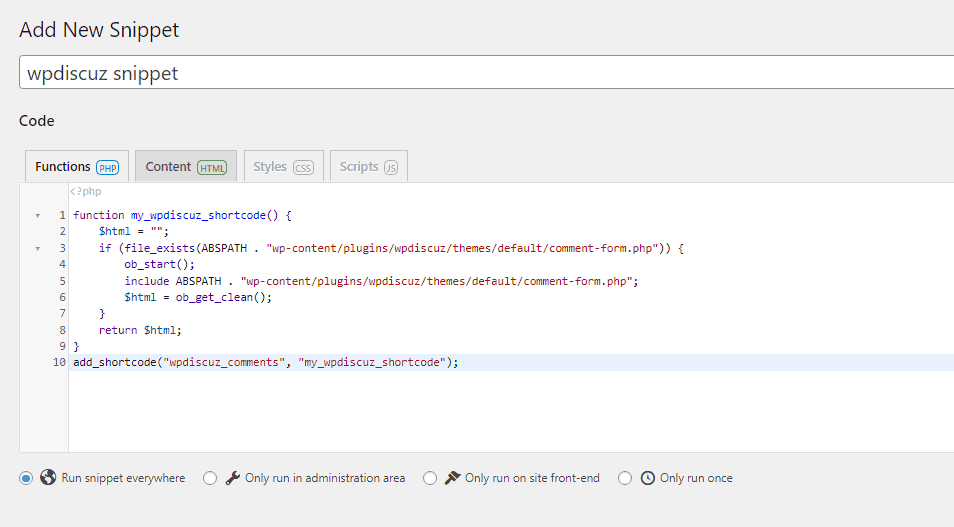Click the '$html = "";' code on line 2

point(134,231)
